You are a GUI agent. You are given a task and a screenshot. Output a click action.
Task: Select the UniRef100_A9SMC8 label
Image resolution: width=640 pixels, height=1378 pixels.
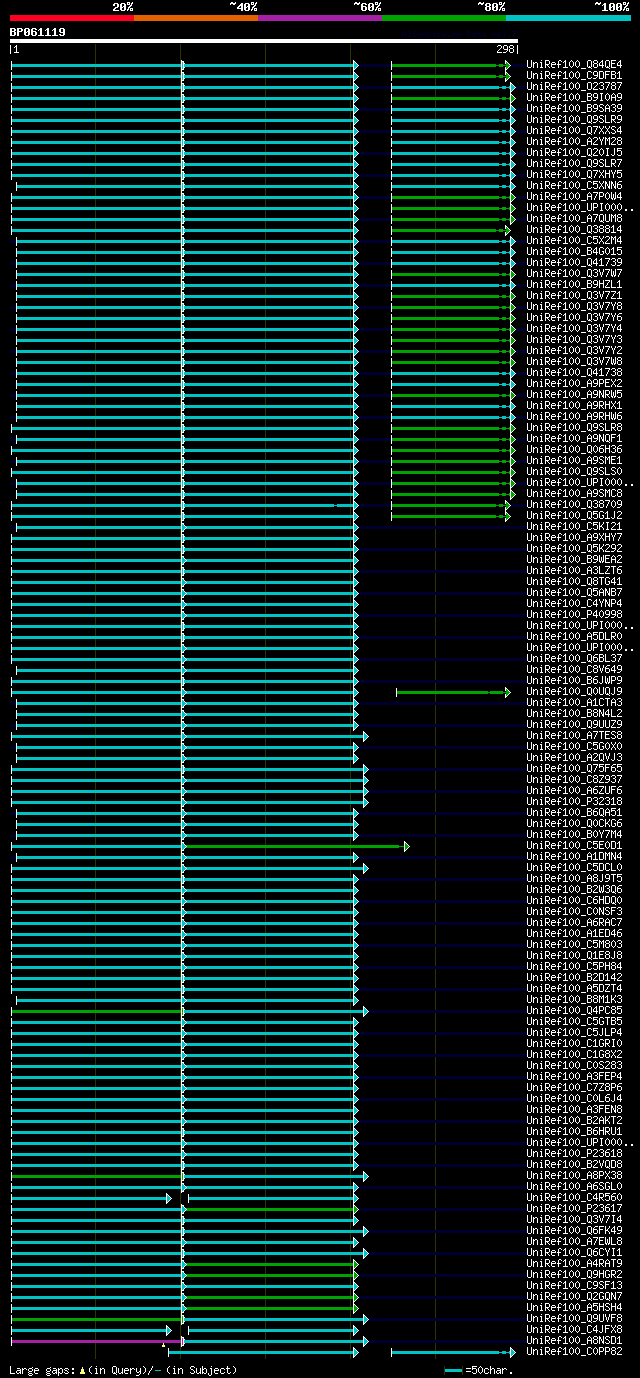[x=574, y=493]
